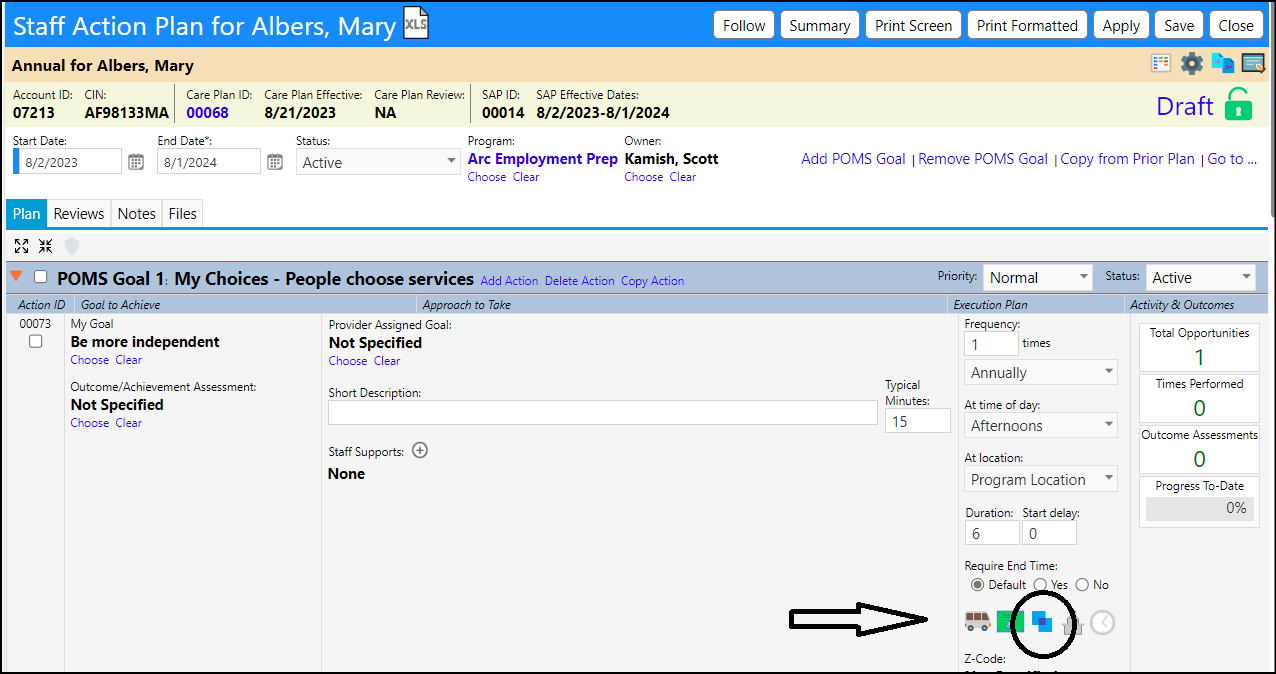Image resolution: width=1276 pixels, height=674 pixels.
Task: Click Copy Action link
Action: 653,281
